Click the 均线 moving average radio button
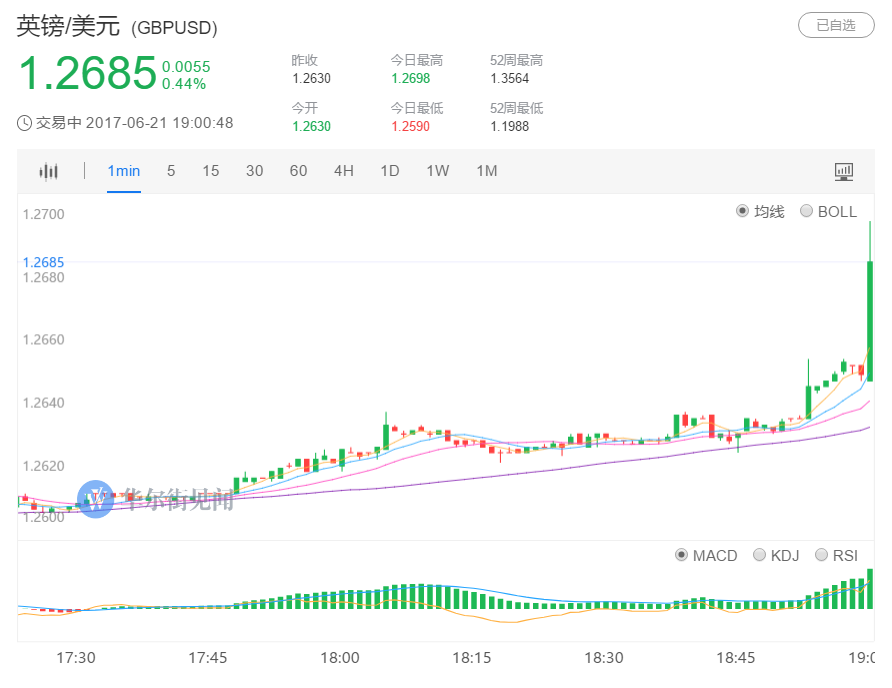The height and width of the screenshot is (688, 892). (x=740, y=211)
